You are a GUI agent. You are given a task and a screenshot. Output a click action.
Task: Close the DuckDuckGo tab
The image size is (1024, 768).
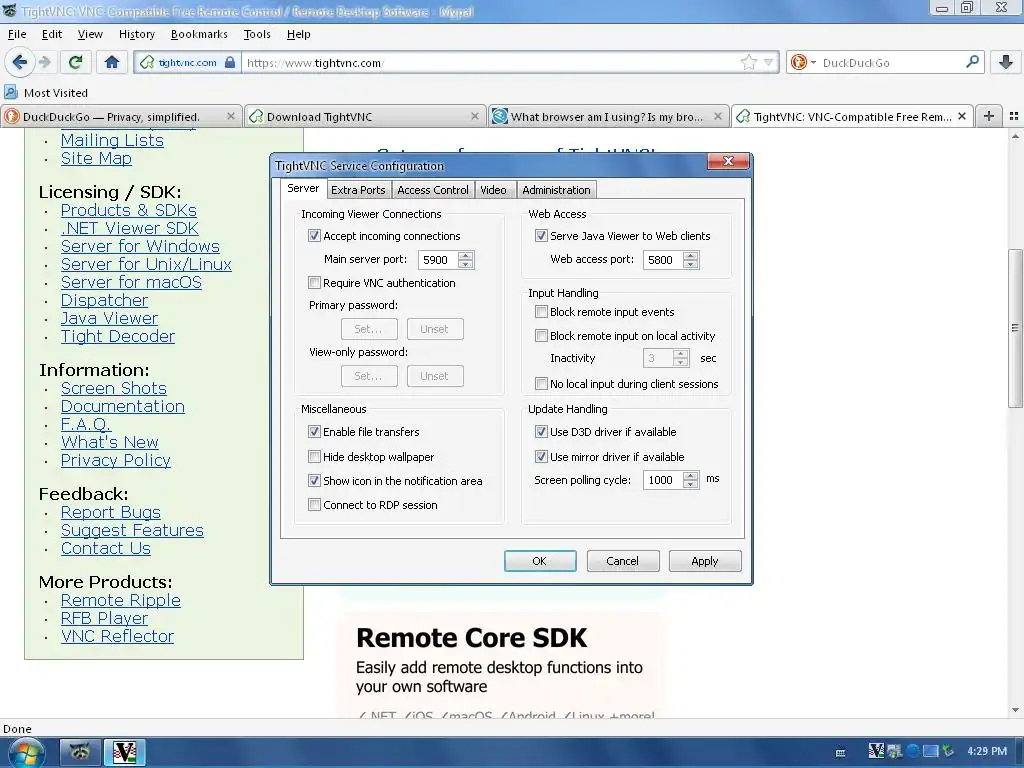pyautogui.click(x=231, y=116)
